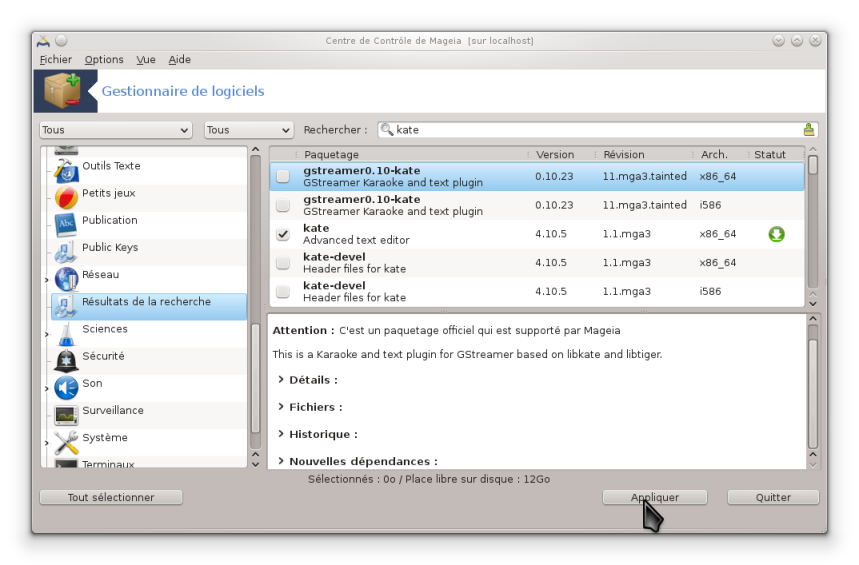Expand the Fichiers section

click(280, 407)
